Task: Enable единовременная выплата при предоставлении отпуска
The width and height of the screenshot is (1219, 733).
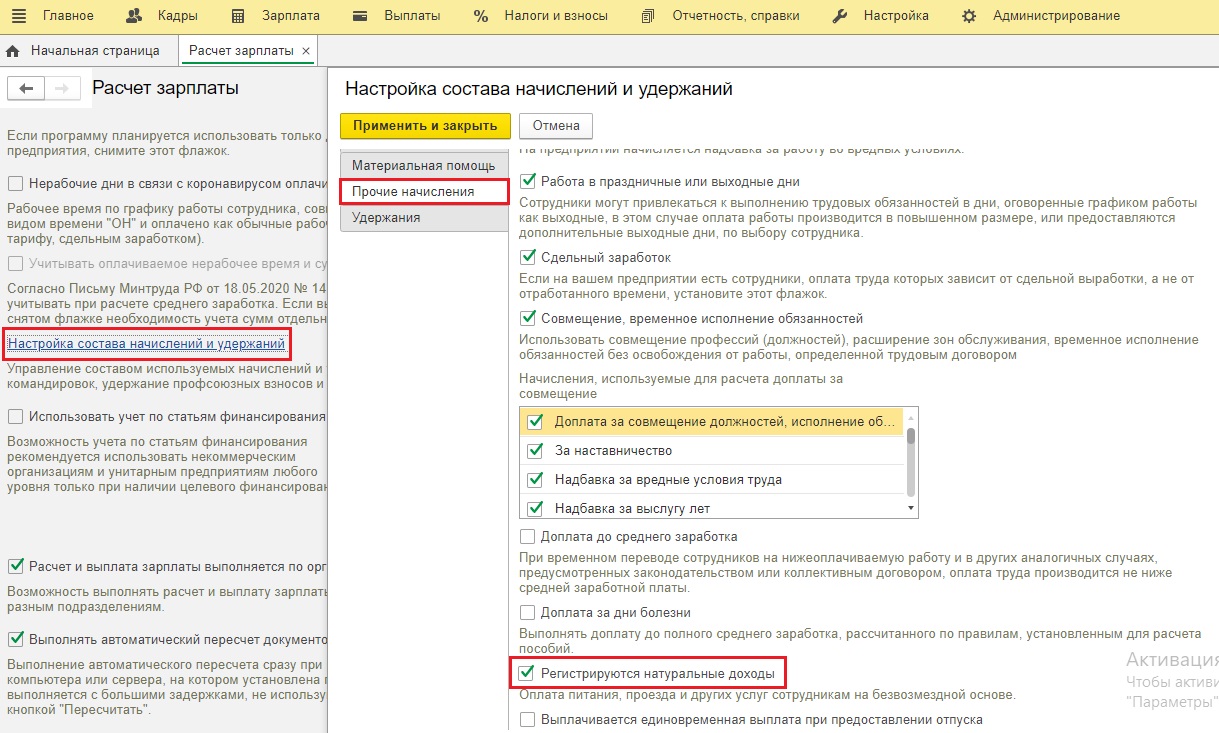Action: (x=528, y=719)
